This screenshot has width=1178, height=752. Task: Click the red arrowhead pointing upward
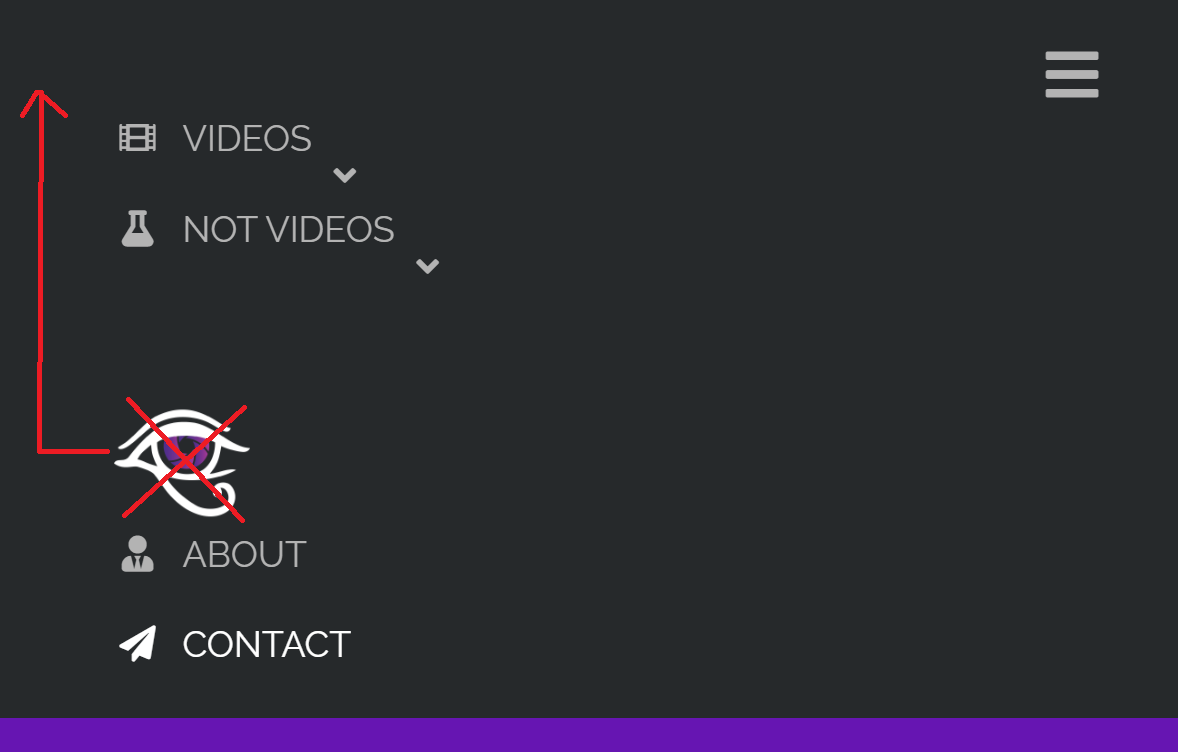click(x=43, y=103)
